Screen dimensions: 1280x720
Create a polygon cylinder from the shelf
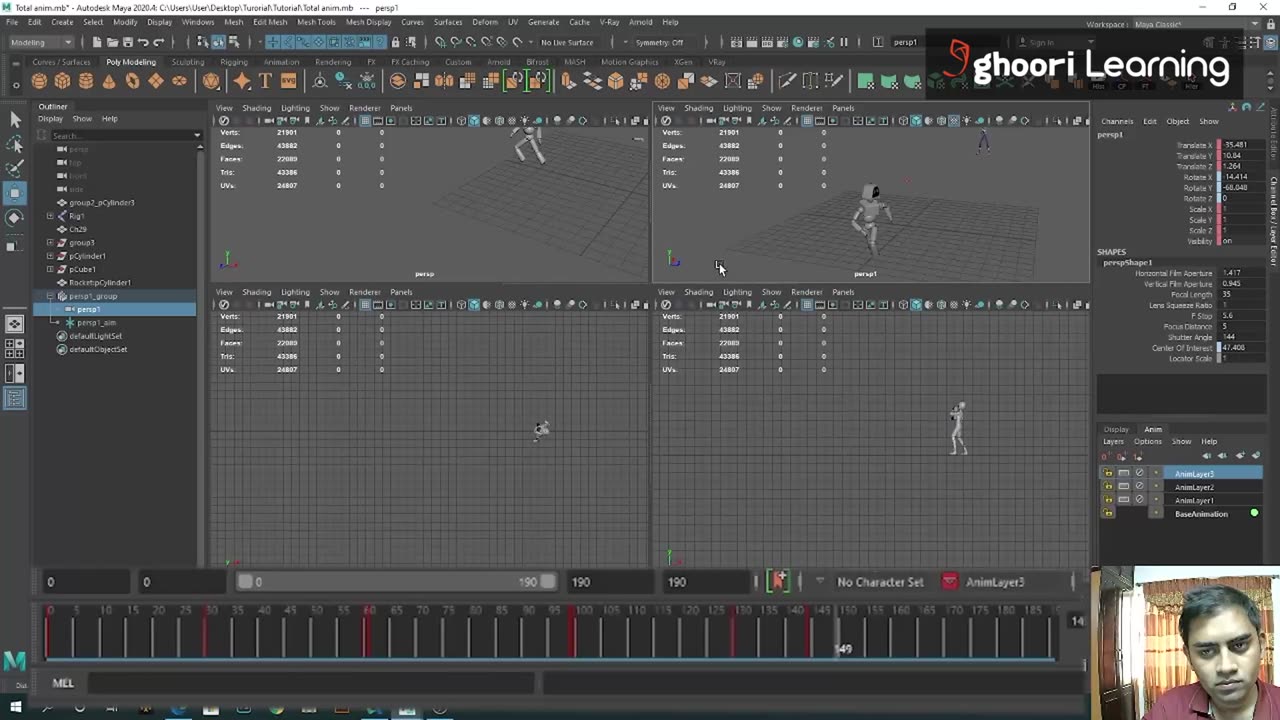point(86,81)
